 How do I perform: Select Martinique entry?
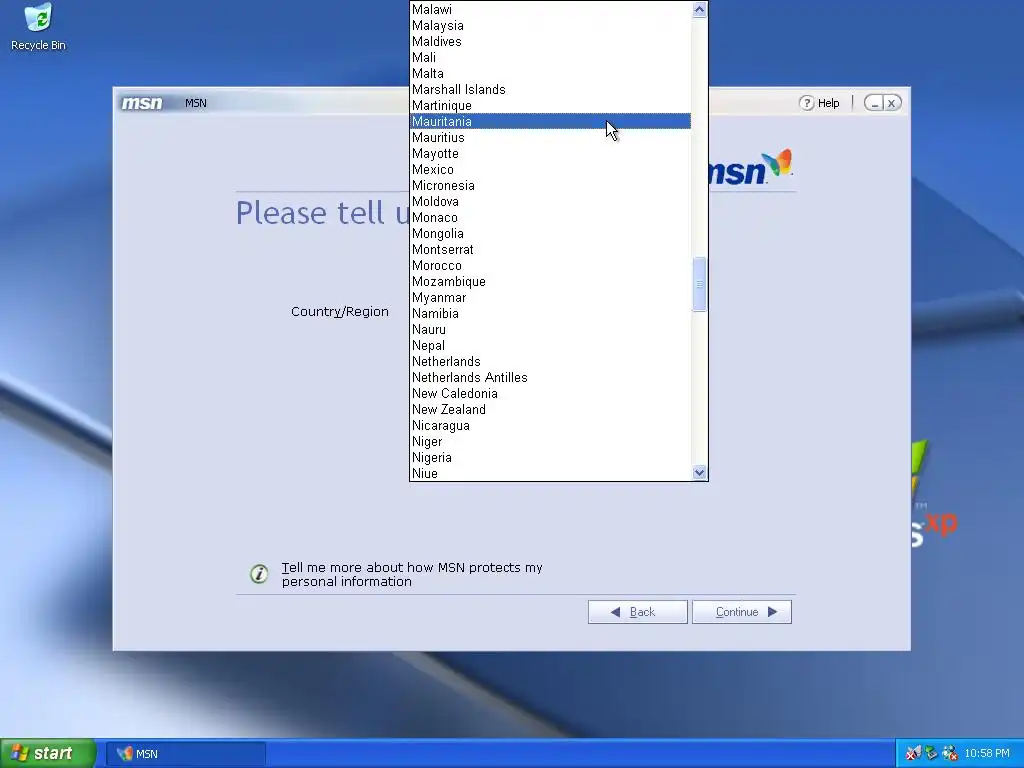click(x=551, y=105)
